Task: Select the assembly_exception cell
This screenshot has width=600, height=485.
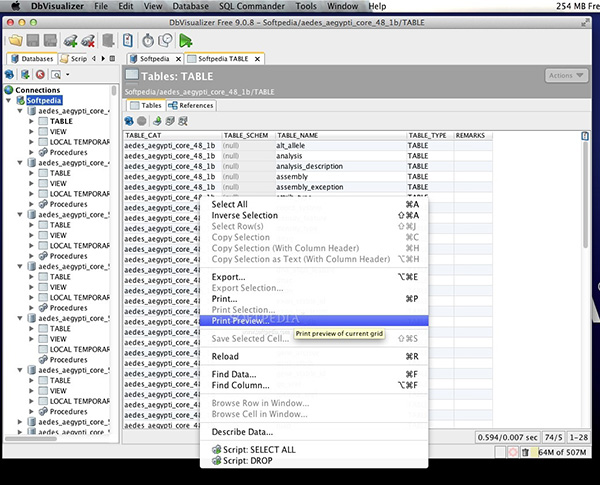Action: (341, 187)
